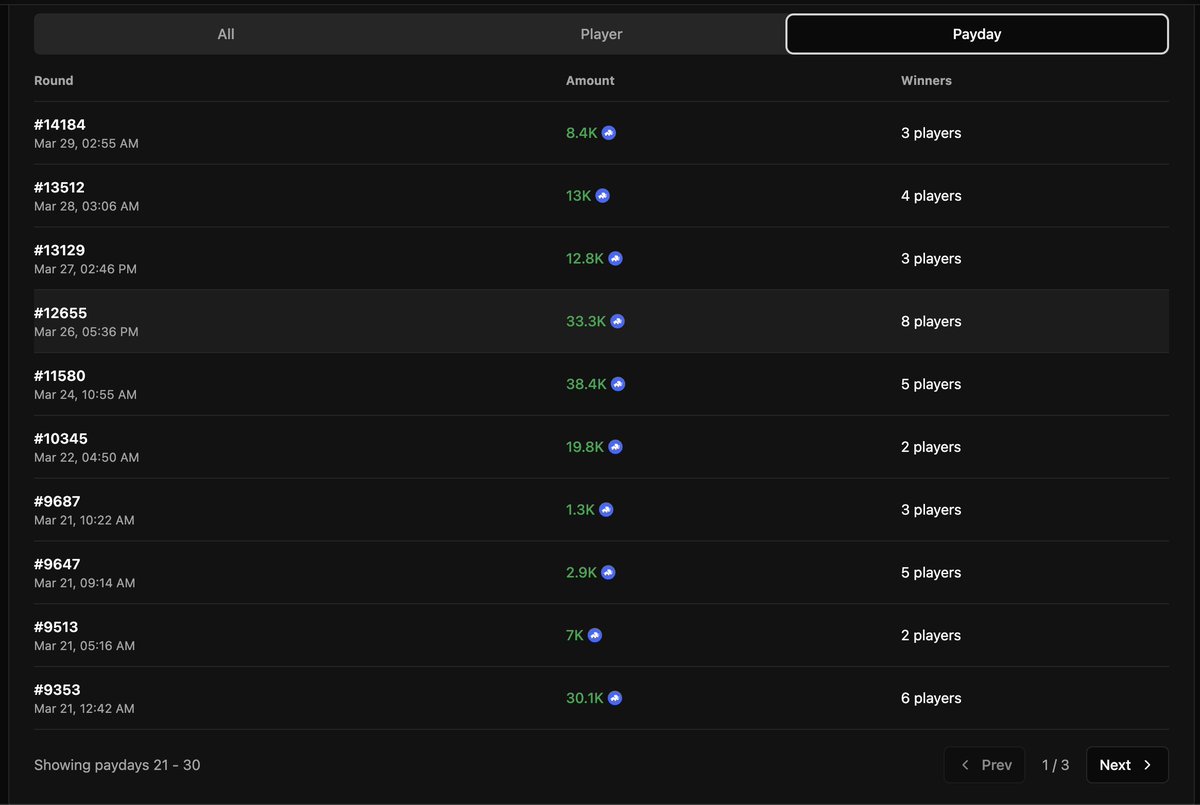
Task: Click the Prev page button
Action: [985, 765]
